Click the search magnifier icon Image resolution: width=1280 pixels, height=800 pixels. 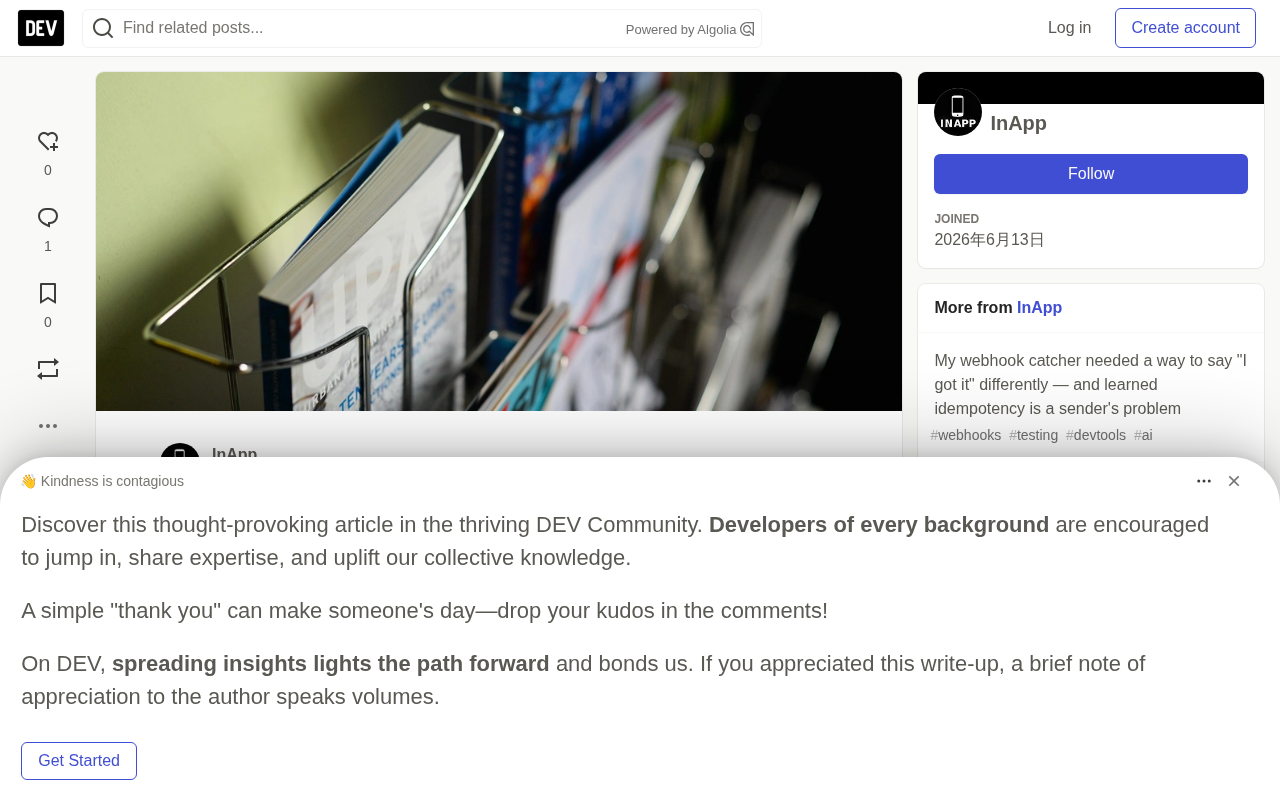tap(103, 28)
